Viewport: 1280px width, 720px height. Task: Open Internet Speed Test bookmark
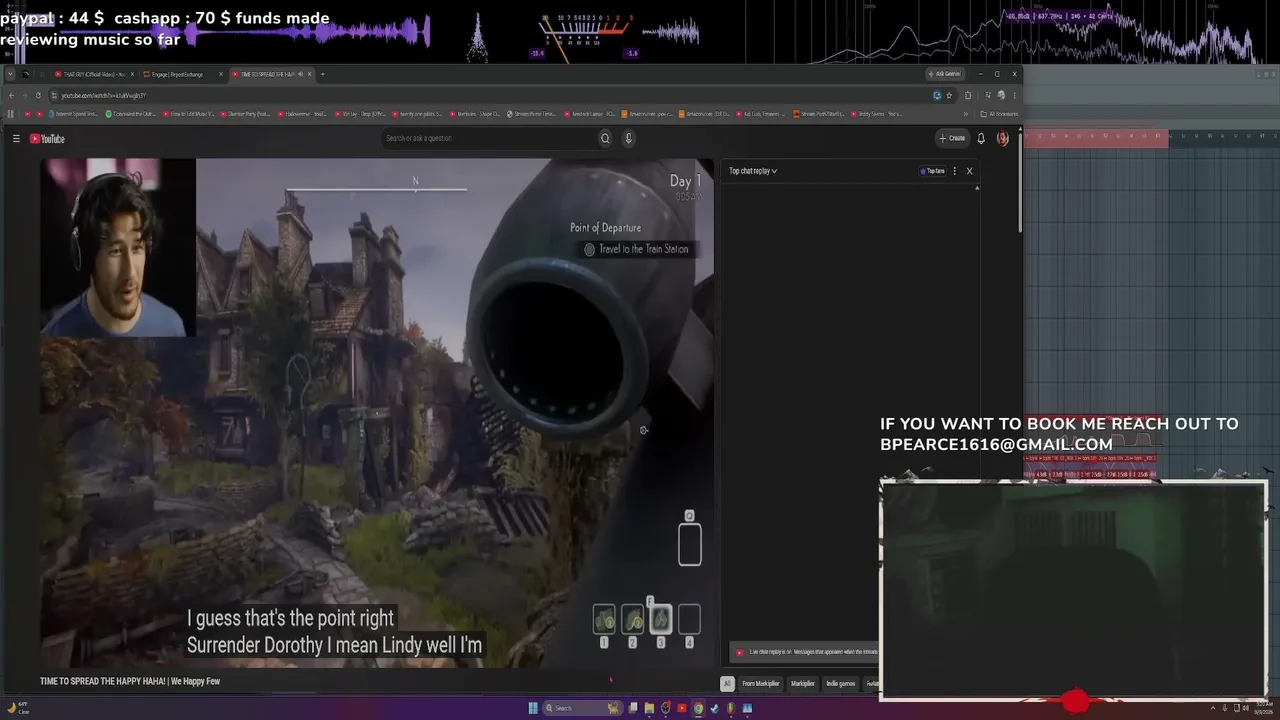pos(73,114)
